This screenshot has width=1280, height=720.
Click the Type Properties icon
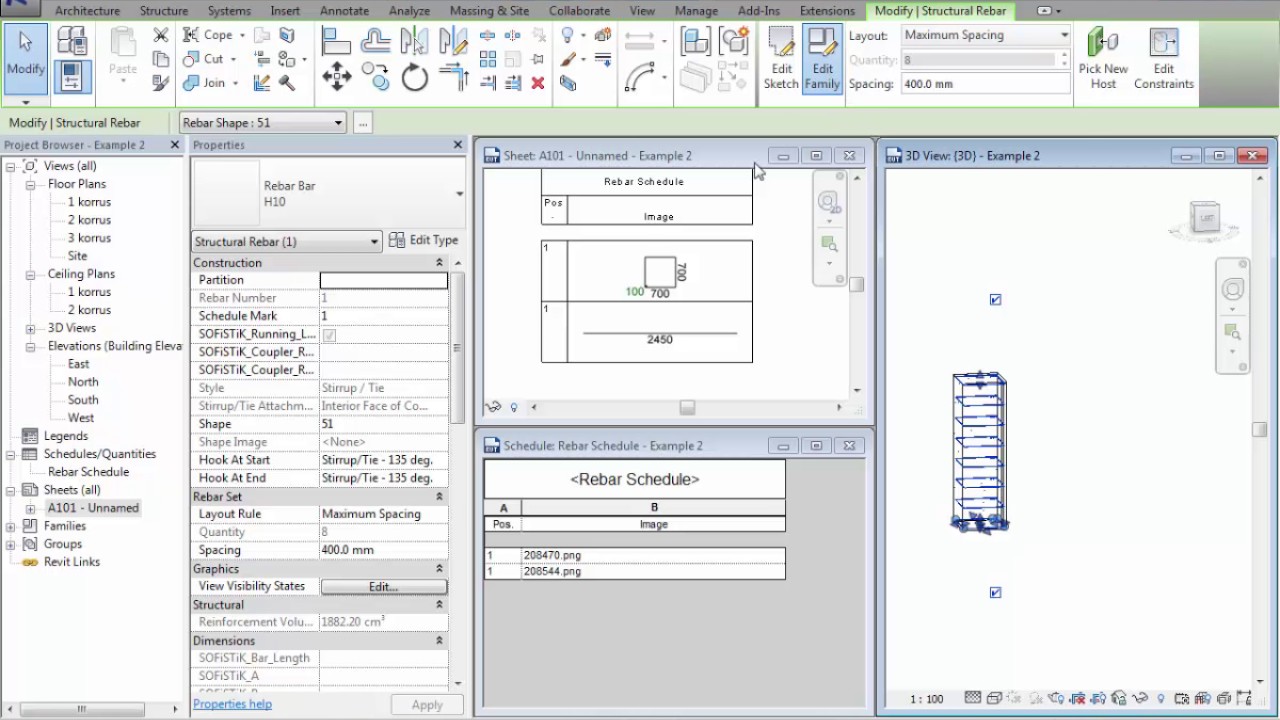[x=72, y=40]
